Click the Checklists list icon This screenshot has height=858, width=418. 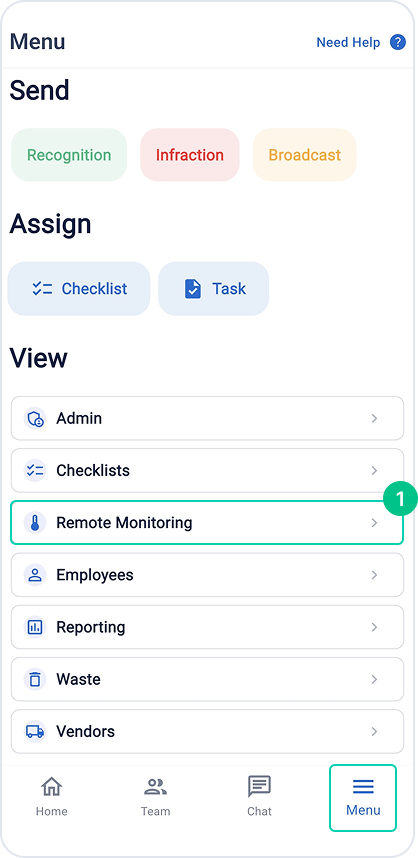35,471
